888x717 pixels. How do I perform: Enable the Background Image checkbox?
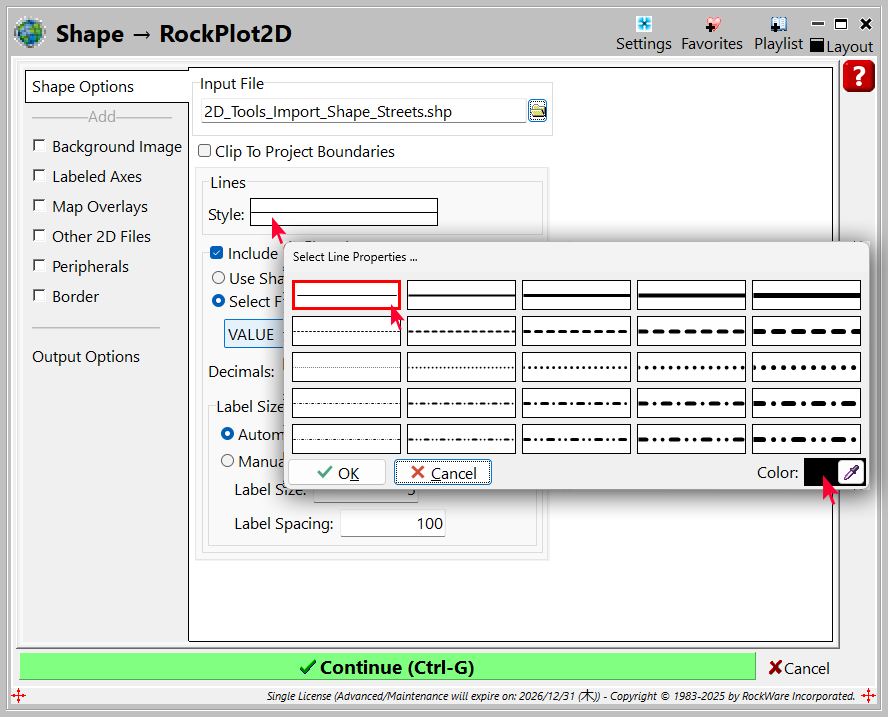(x=39, y=146)
